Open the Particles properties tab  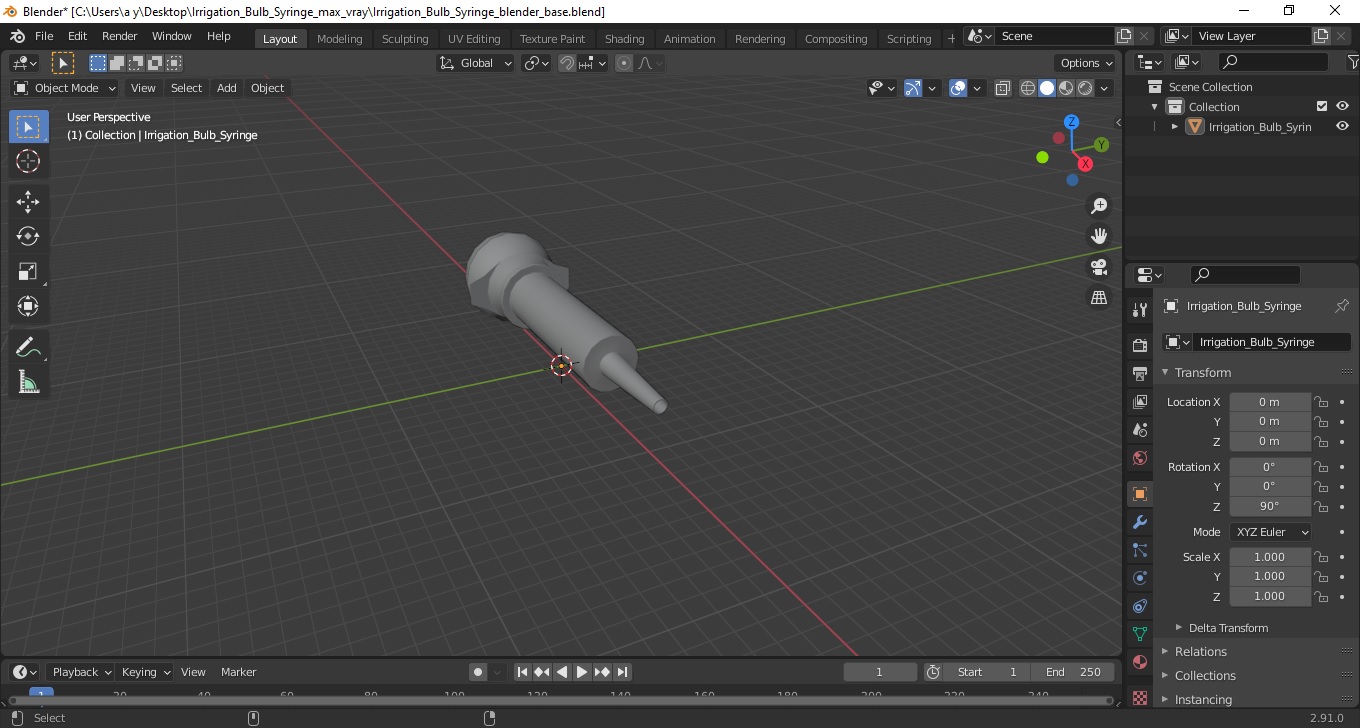click(1139, 550)
